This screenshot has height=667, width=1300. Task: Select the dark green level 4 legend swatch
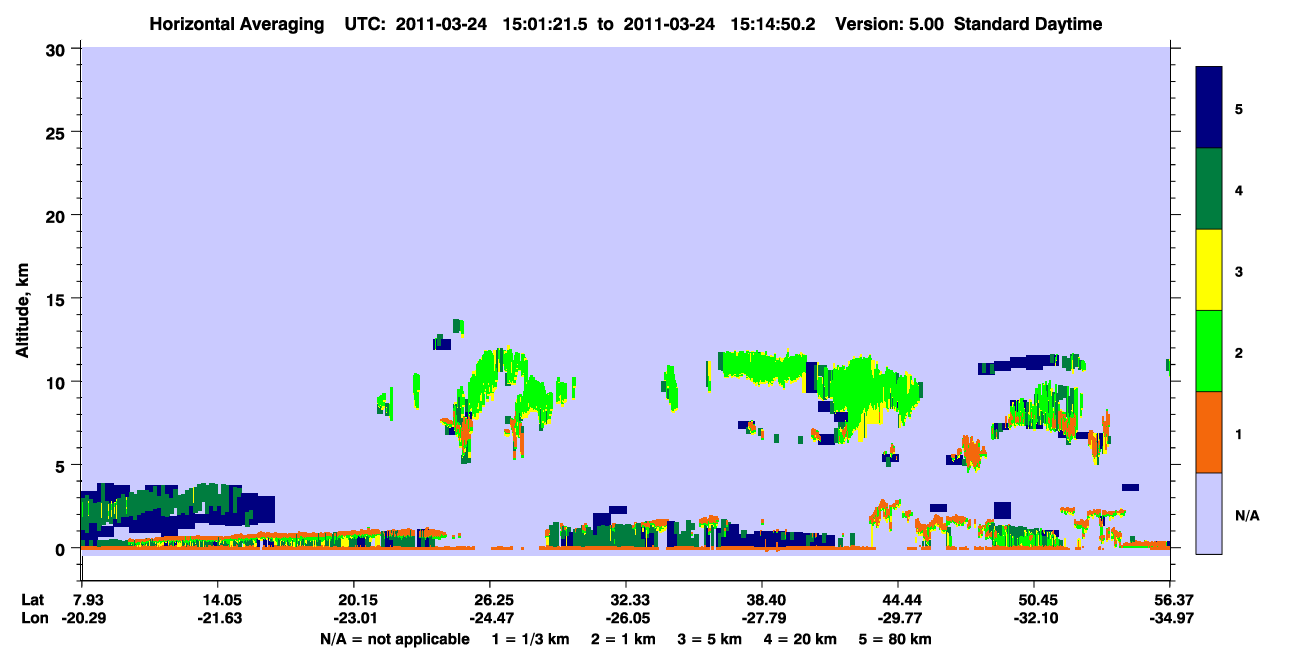(x=1210, y=189)
